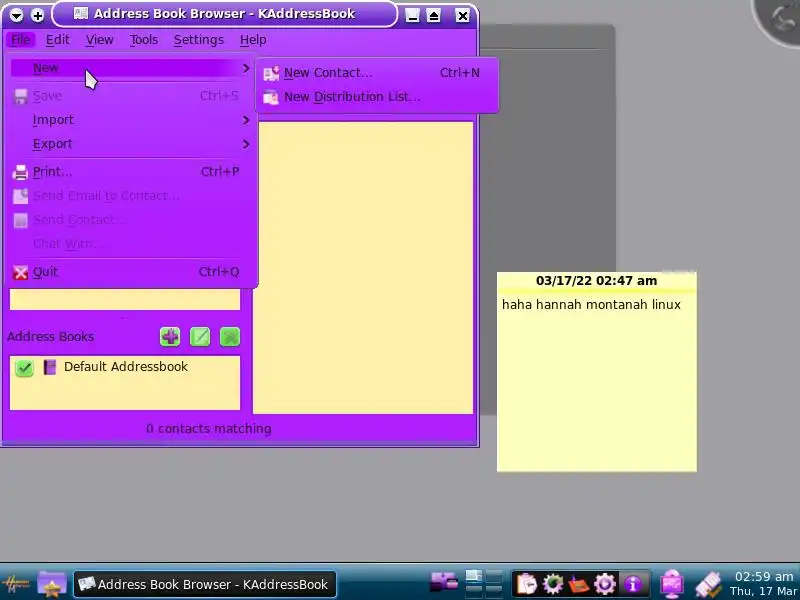Click the red X Quit icon

point(20,272)
